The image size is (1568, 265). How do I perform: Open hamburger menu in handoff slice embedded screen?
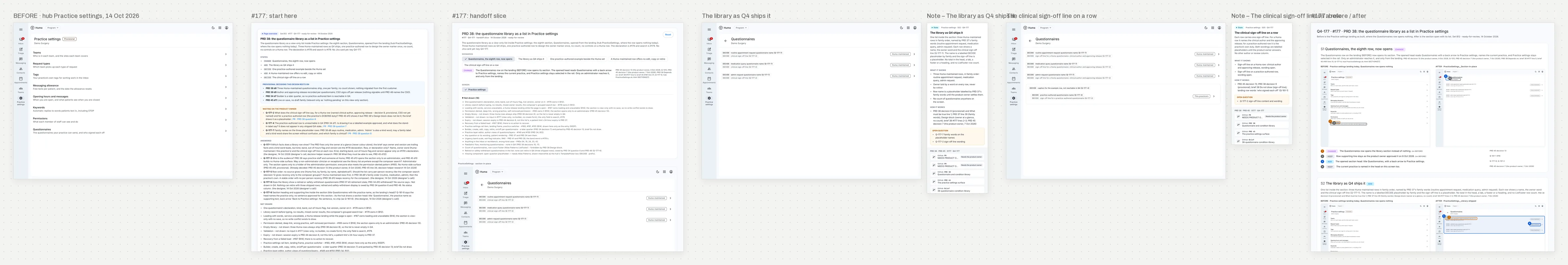(465, 174)
